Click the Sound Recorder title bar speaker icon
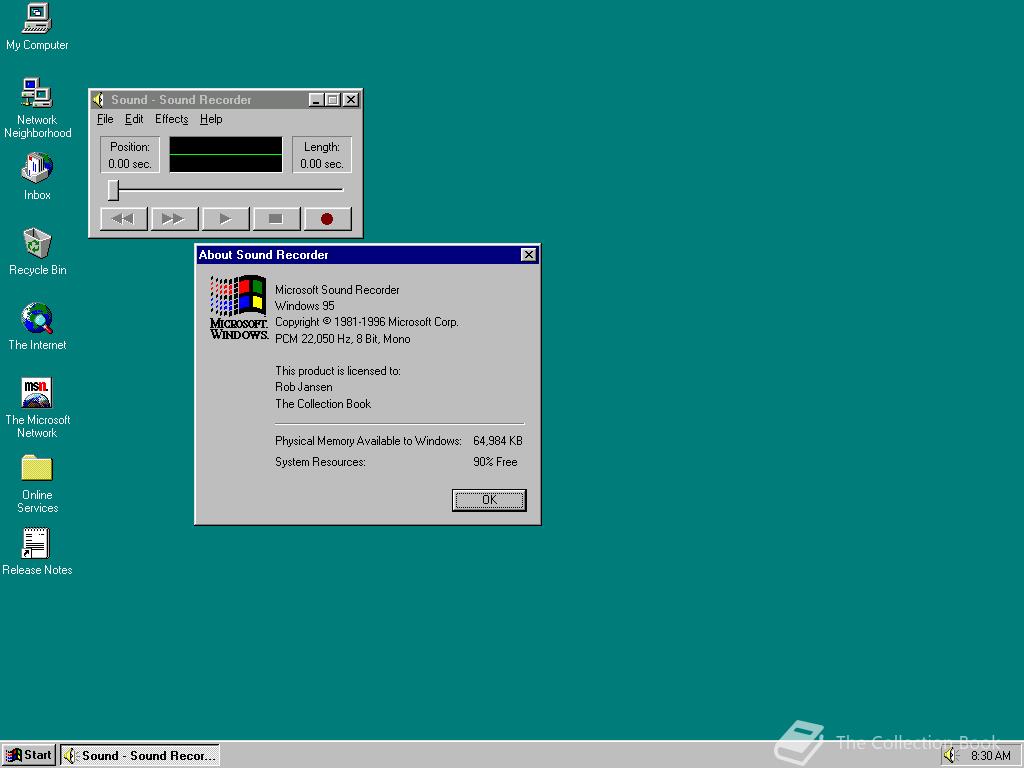Viewport: 1024px width, 768px height. (98, 100)
